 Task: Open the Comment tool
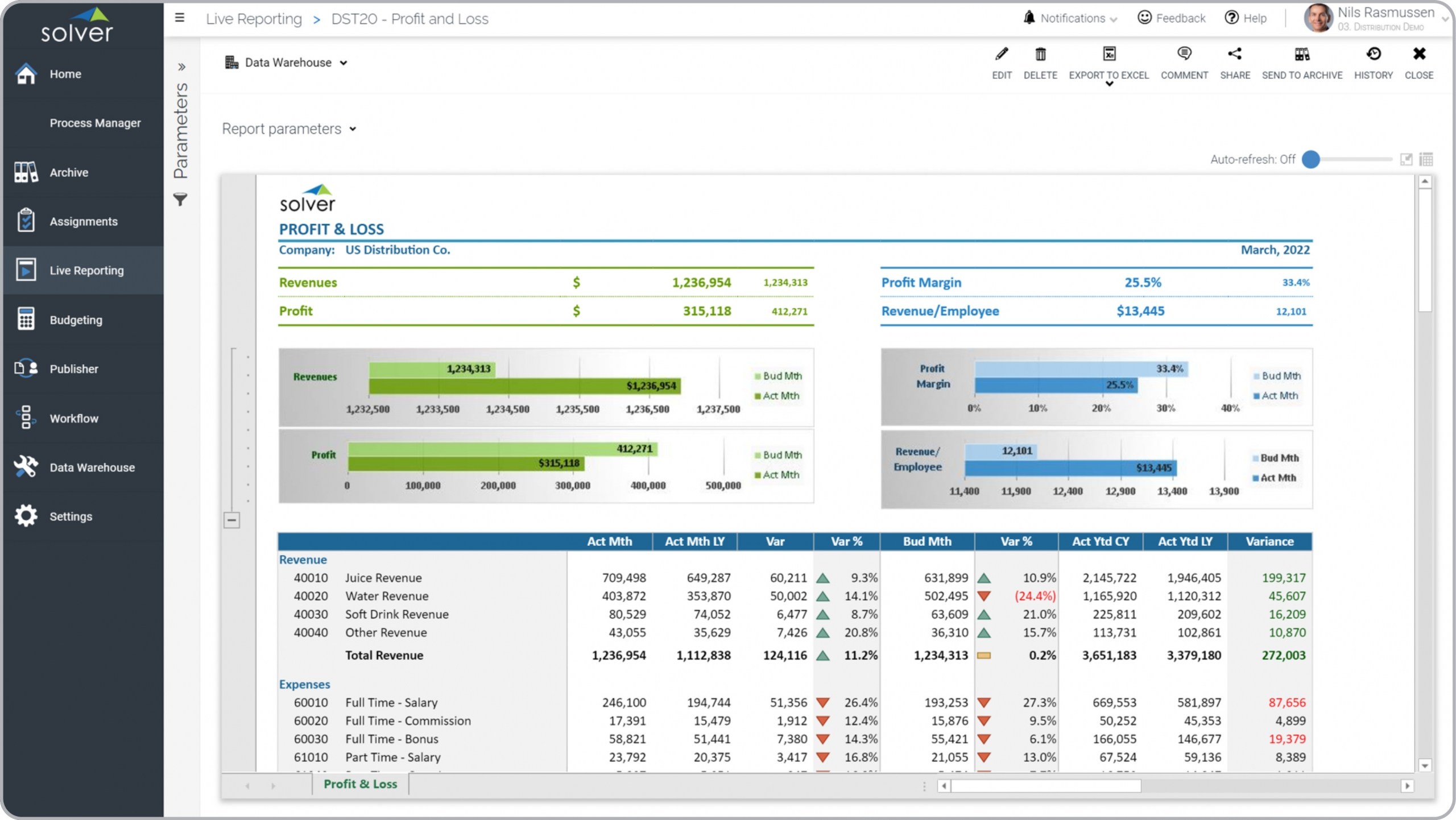1184,55
